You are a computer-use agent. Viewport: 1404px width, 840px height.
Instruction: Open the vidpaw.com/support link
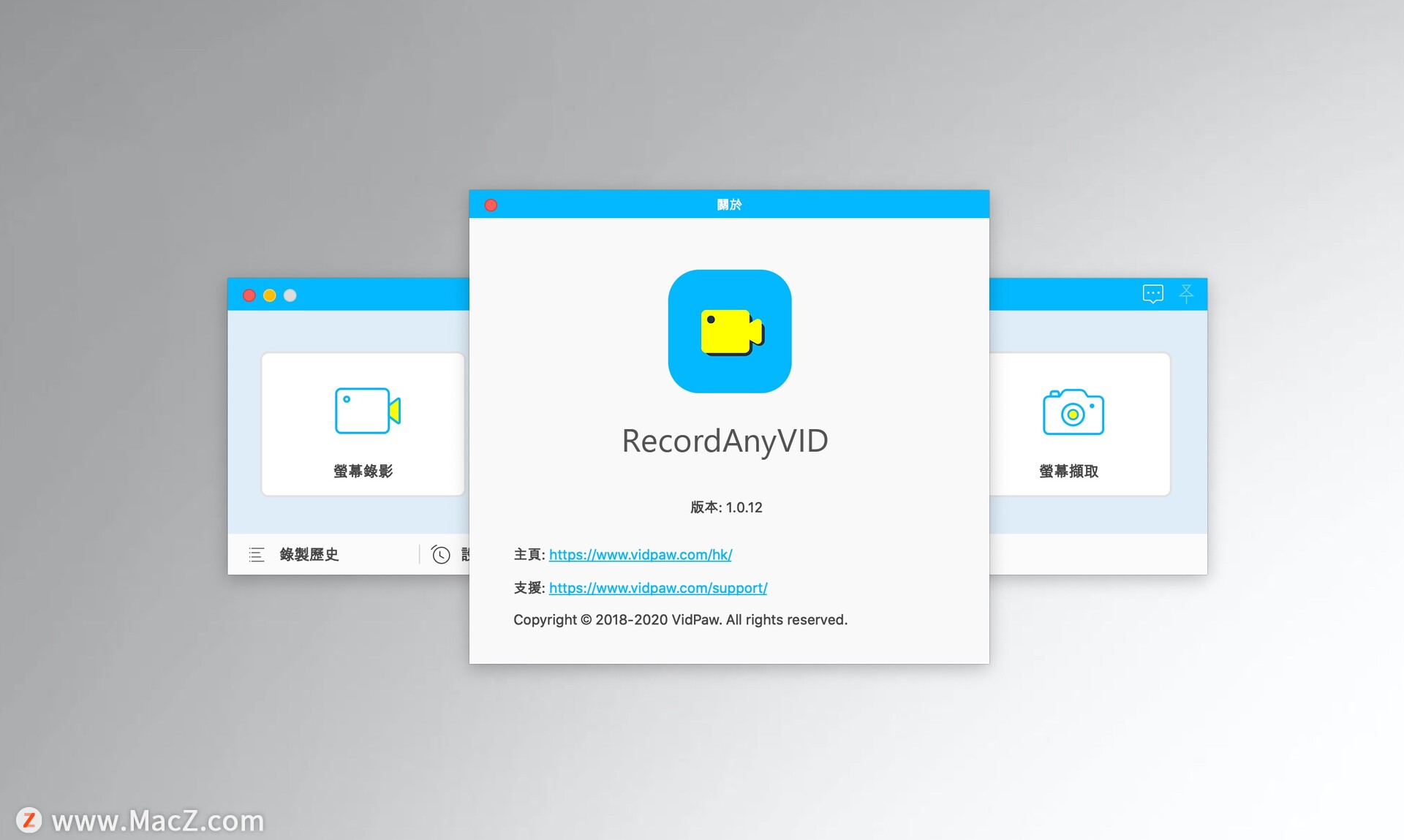pyautogui.click(x=658, y=588)
